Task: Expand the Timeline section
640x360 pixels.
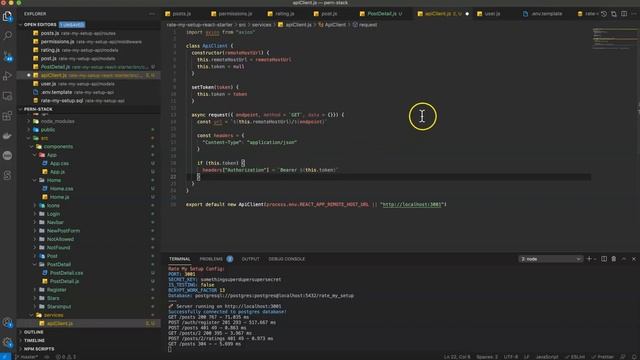Action: coord(34,340)
